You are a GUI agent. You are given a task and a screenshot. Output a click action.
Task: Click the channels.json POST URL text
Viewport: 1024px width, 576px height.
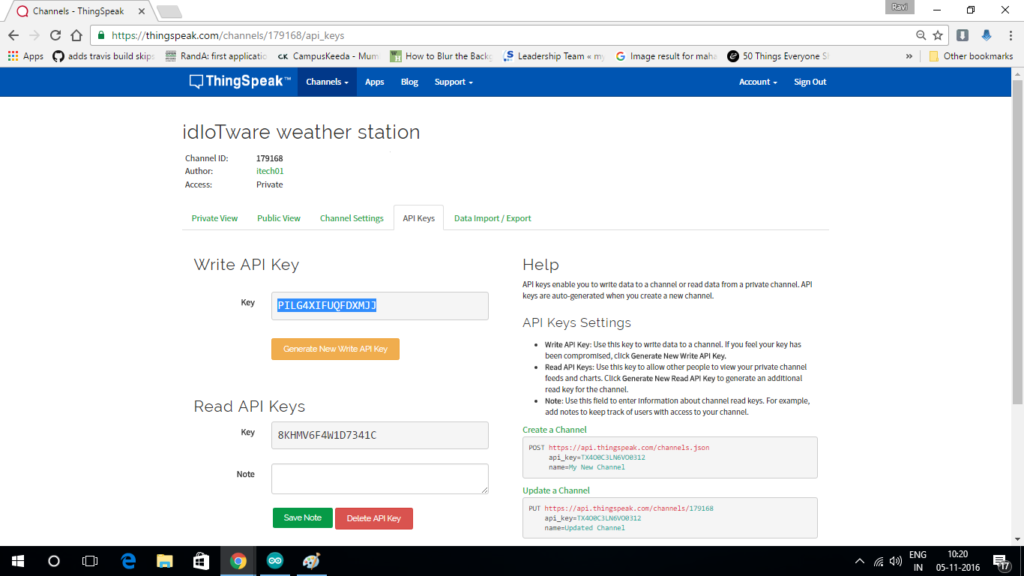628,448
